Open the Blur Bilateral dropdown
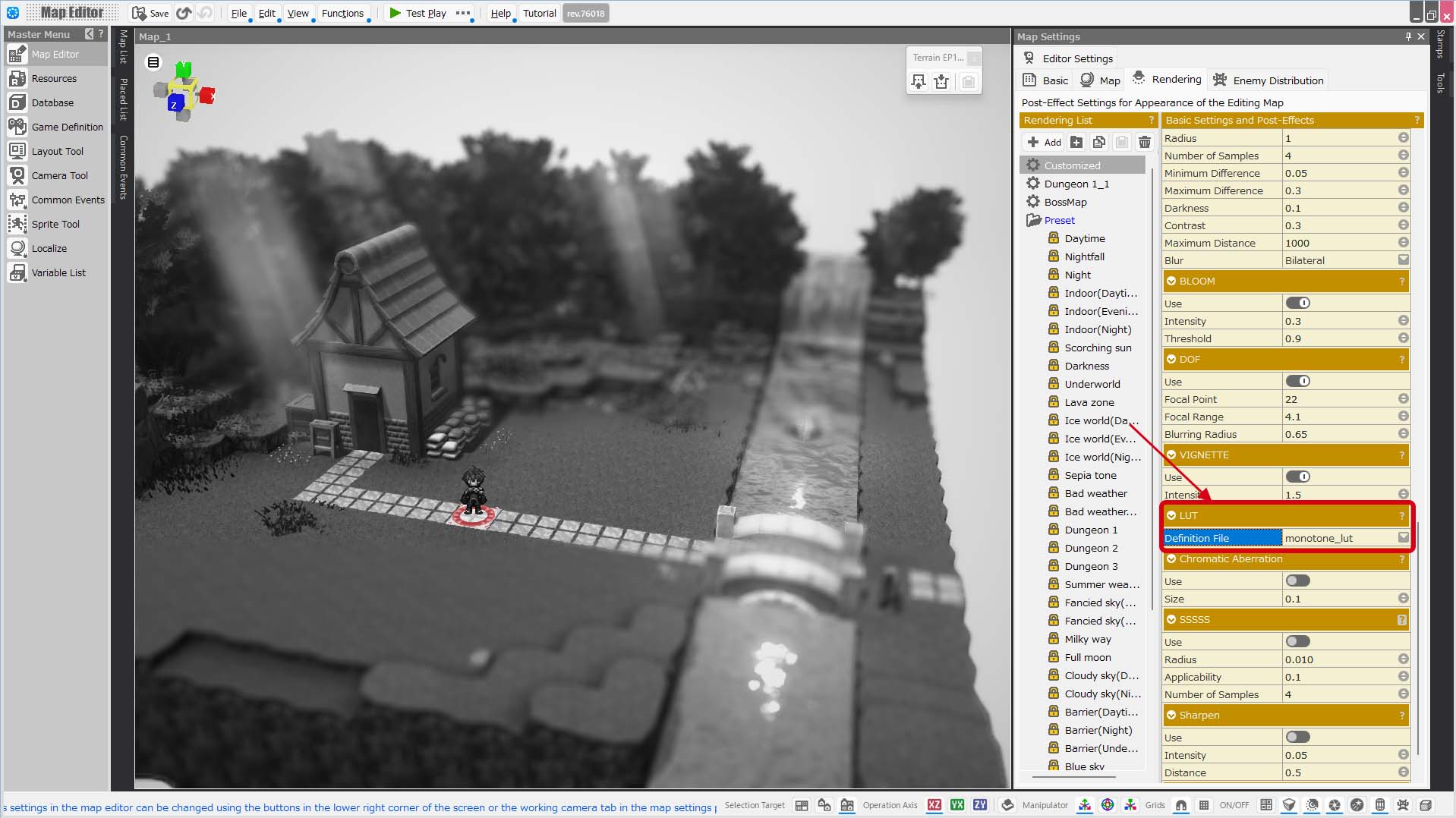 coord(1403,260)
